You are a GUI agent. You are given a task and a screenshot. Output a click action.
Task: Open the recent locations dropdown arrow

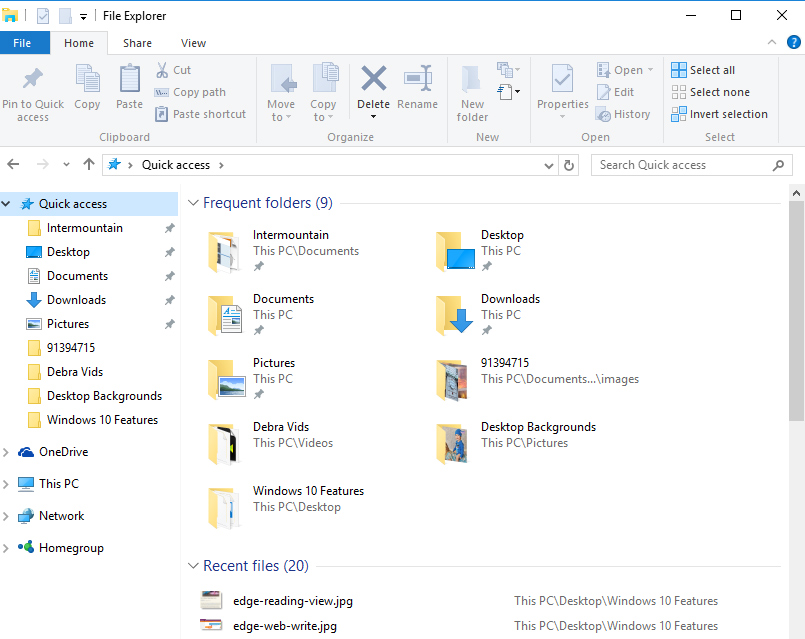click(x=66, y=165)
